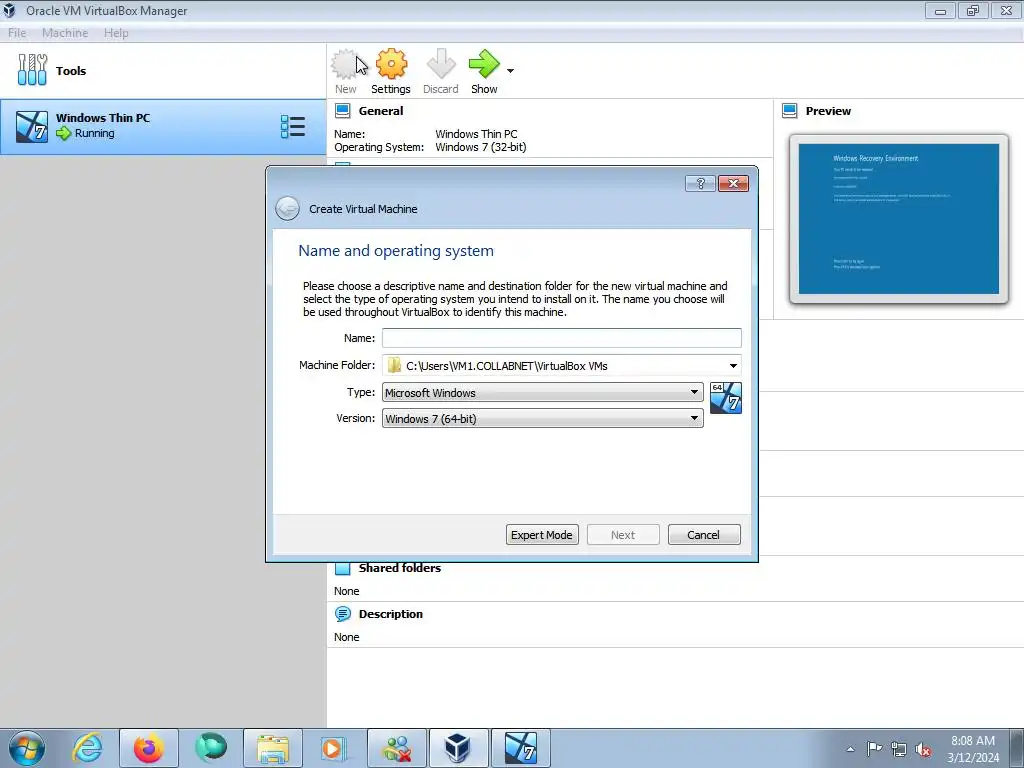The width and height of the screenshot is (1024, 768).
Task: Open Windows Media Player from taskbar
Action: point(334,748)
